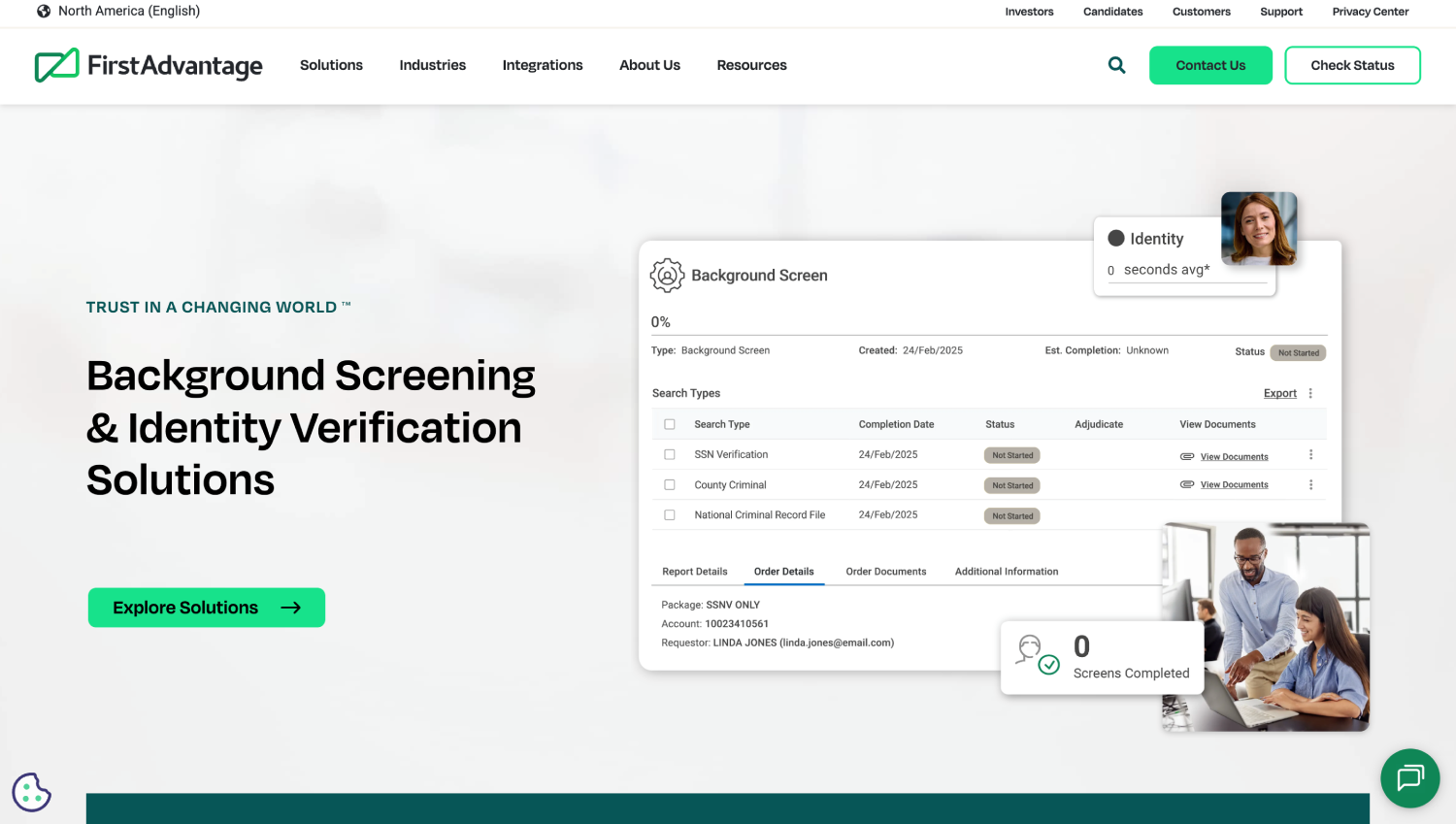Image resolution: width=1456 pixels, height=824 pixels.
Task: Click "Package: SSNV ONLY" text
Action: (711, 605)
